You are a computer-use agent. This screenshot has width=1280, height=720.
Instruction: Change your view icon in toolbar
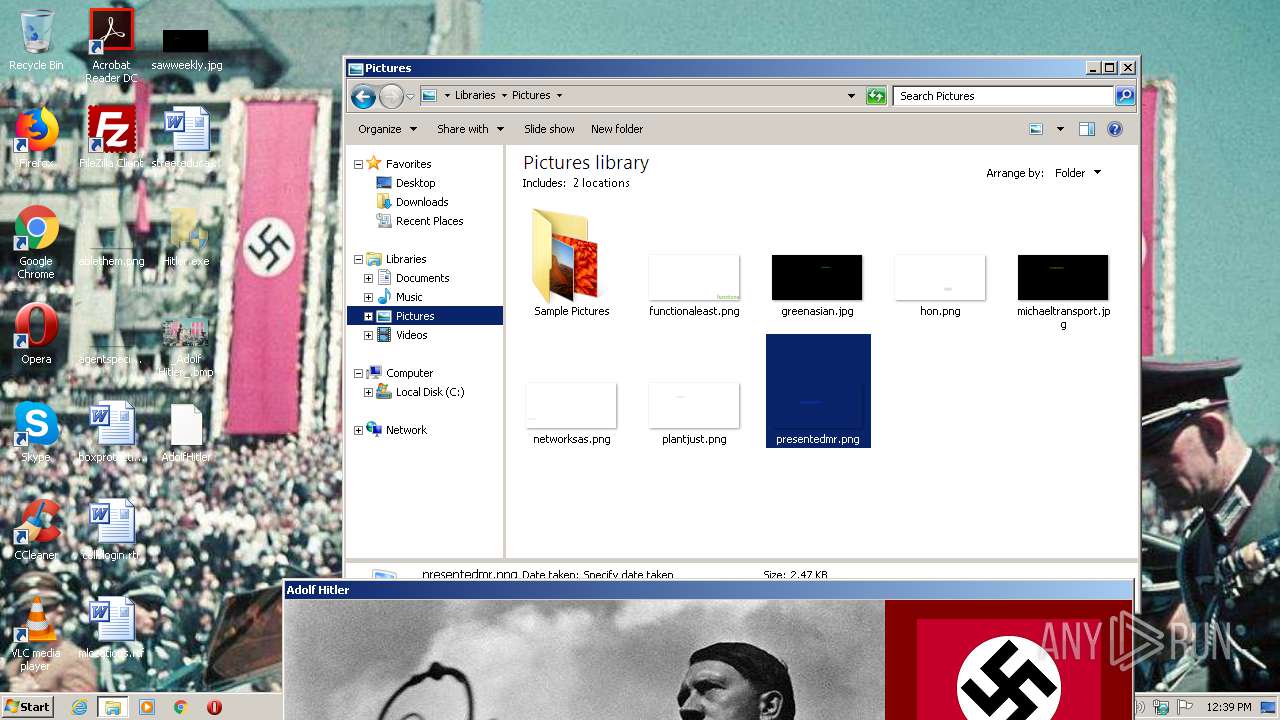1036,129
